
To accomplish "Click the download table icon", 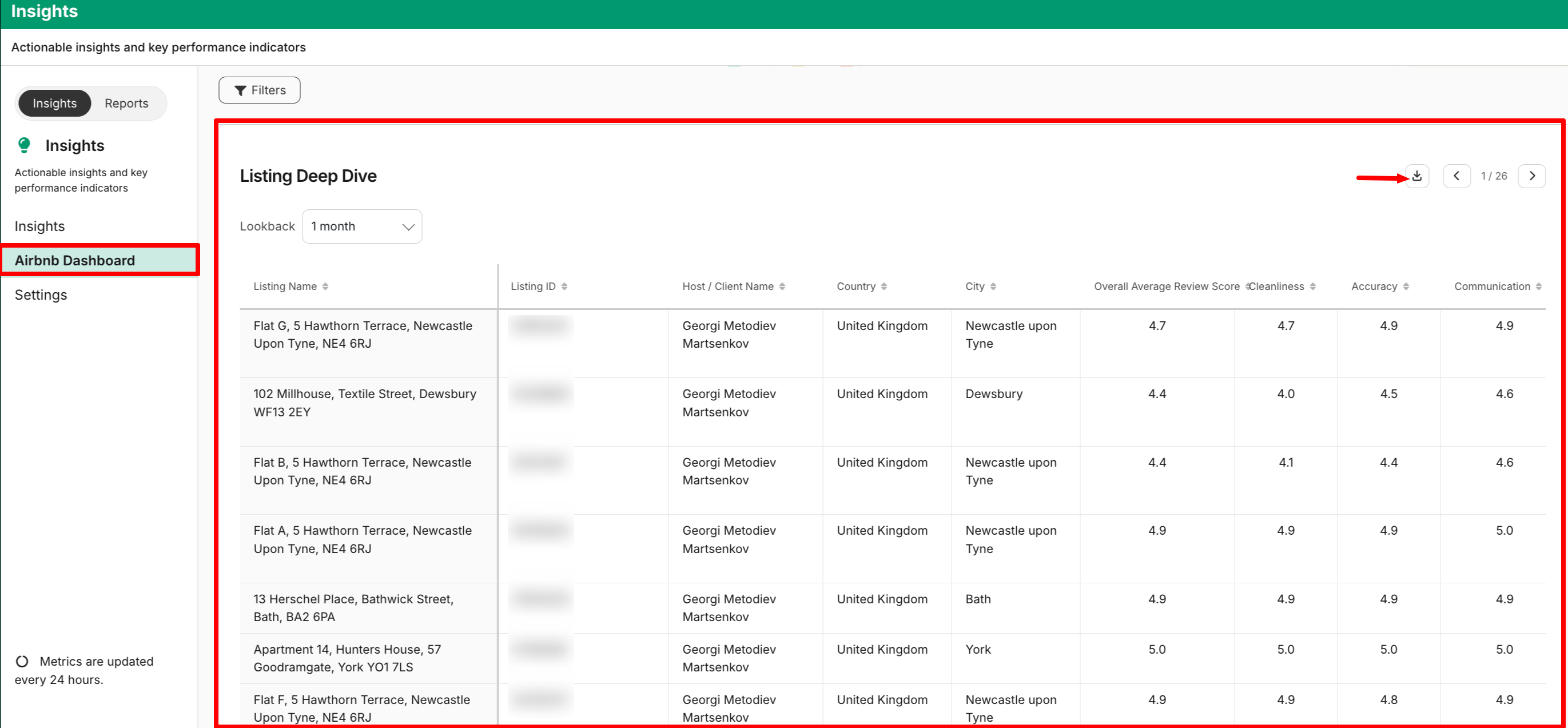I will [1416, 176].
